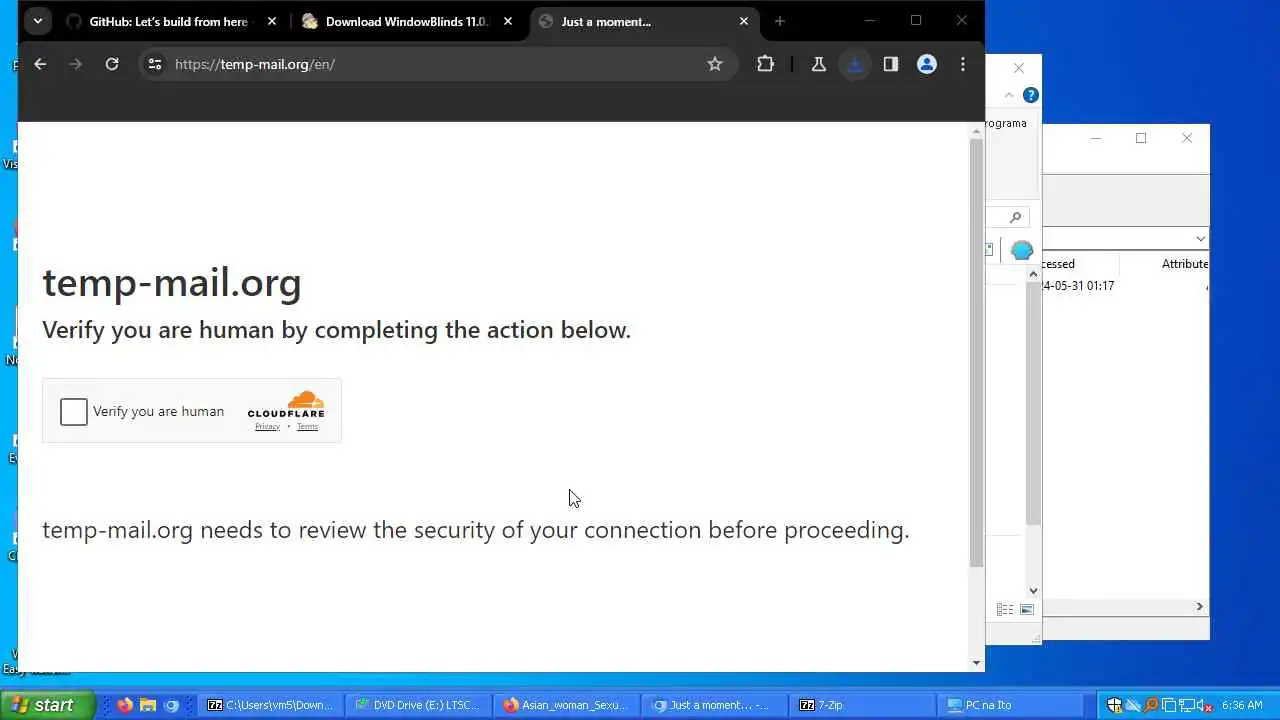The width and height of the screenshot is (1280, 720).
Task: Switch to PC na Ito taskbar item
Action: (1011, 705)
